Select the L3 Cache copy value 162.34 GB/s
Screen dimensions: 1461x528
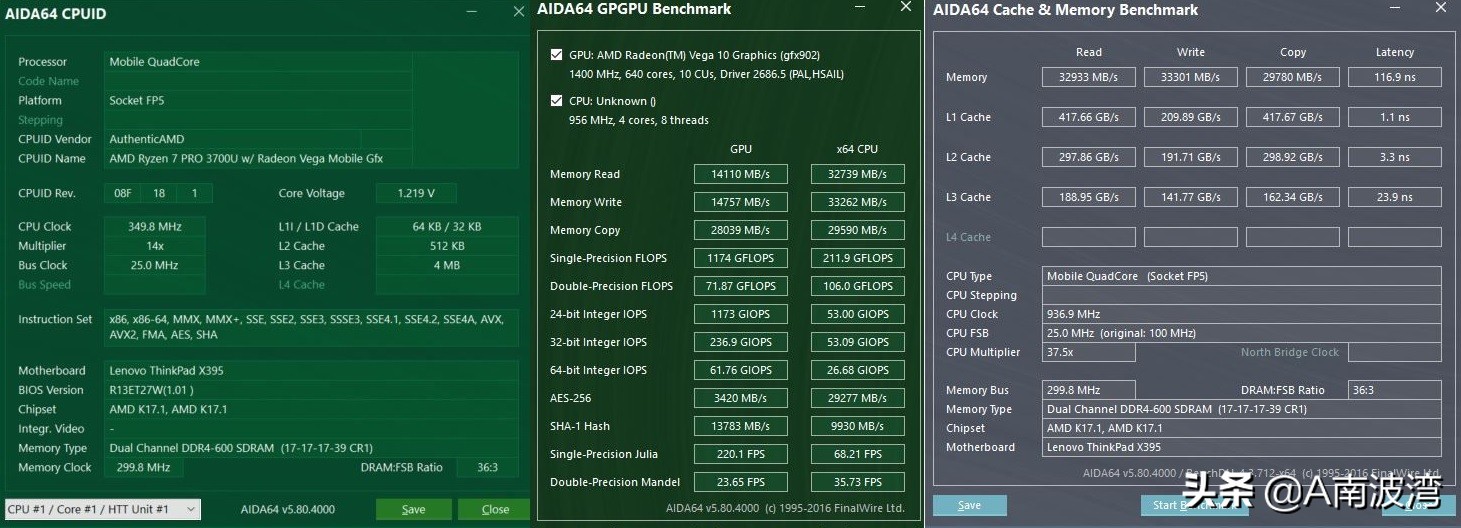click(x=1292, y=197)
